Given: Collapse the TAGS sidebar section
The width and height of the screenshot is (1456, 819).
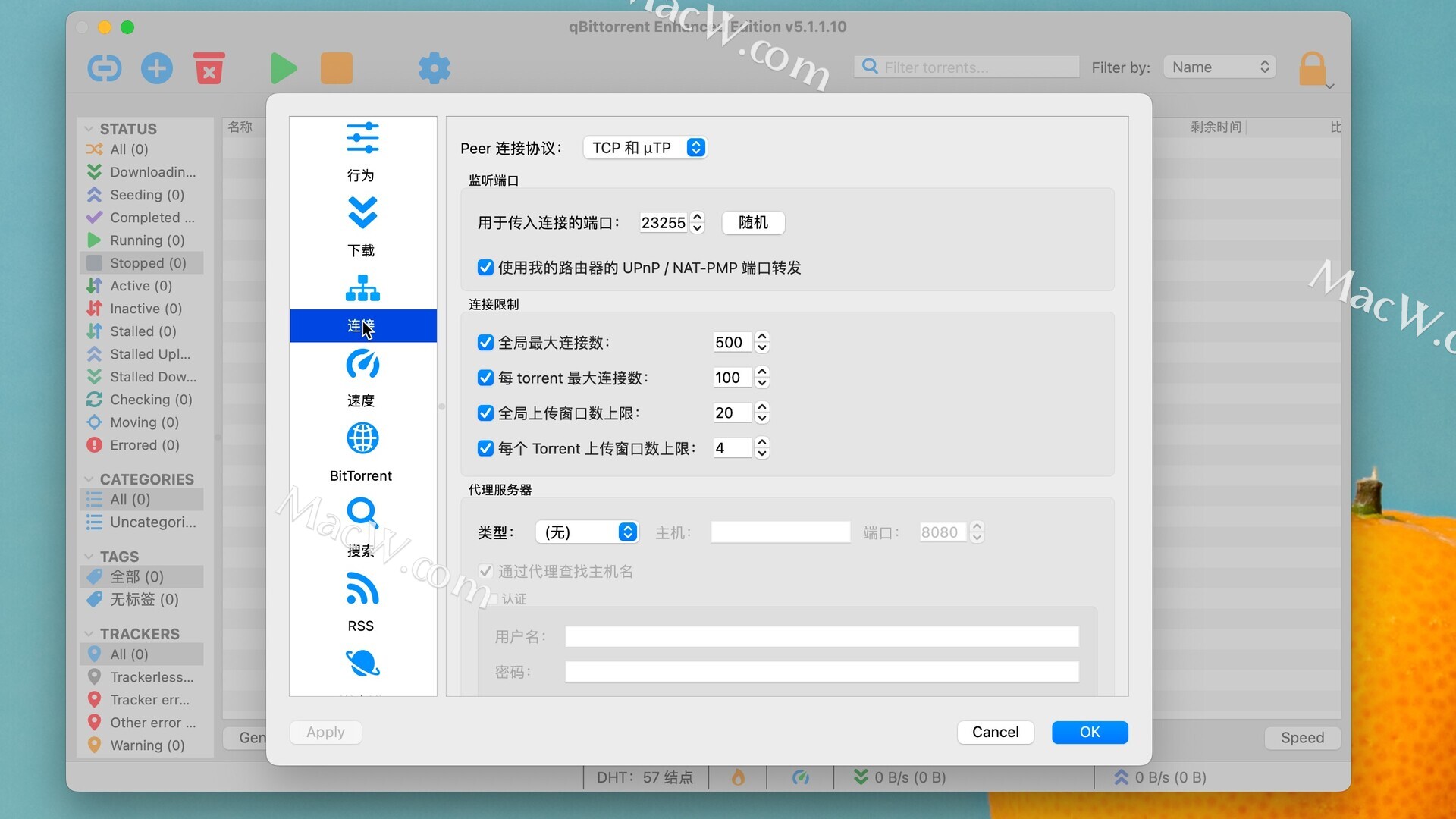Looking at the screenshot, I should pyautogui.click(x=89, y=557).
